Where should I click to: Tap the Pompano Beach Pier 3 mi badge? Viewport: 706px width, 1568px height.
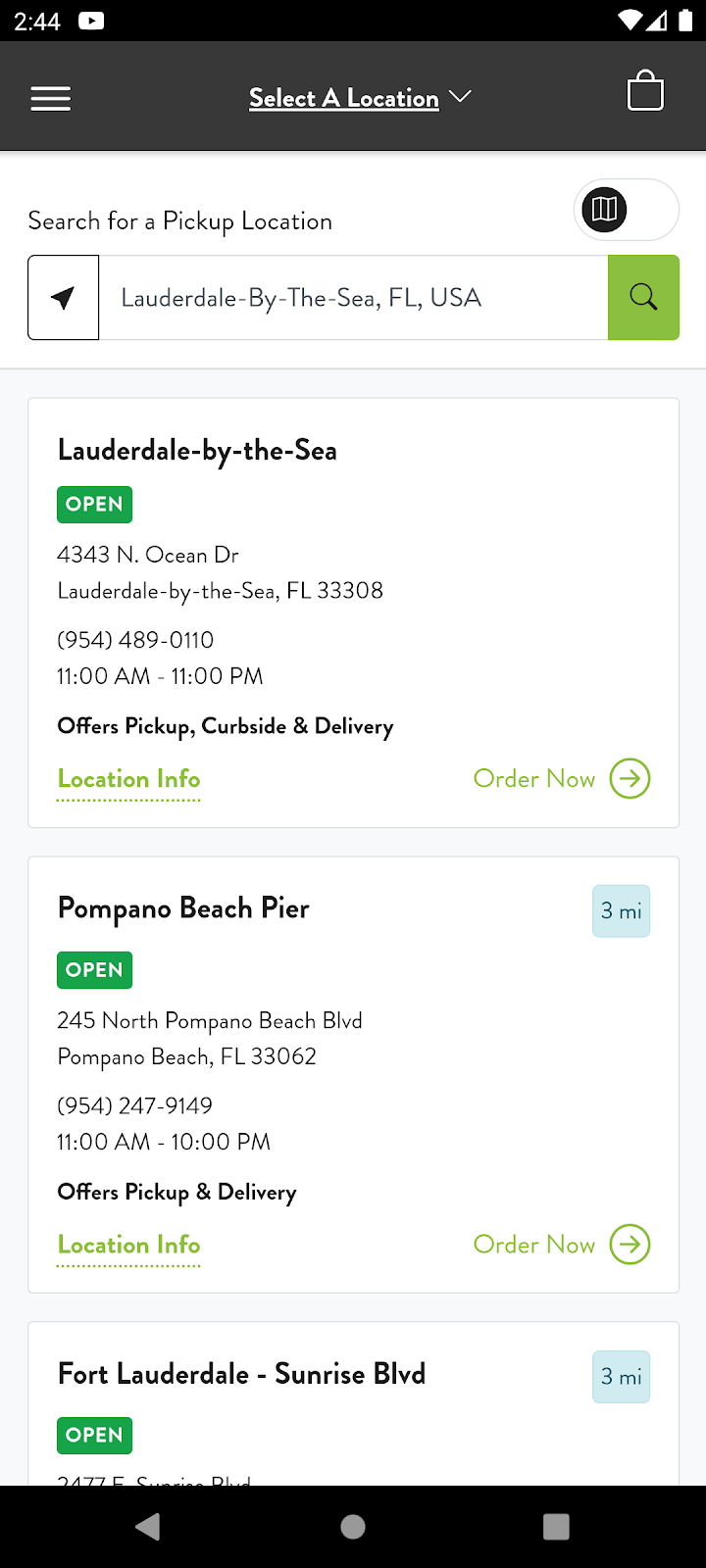coord(621,911)
